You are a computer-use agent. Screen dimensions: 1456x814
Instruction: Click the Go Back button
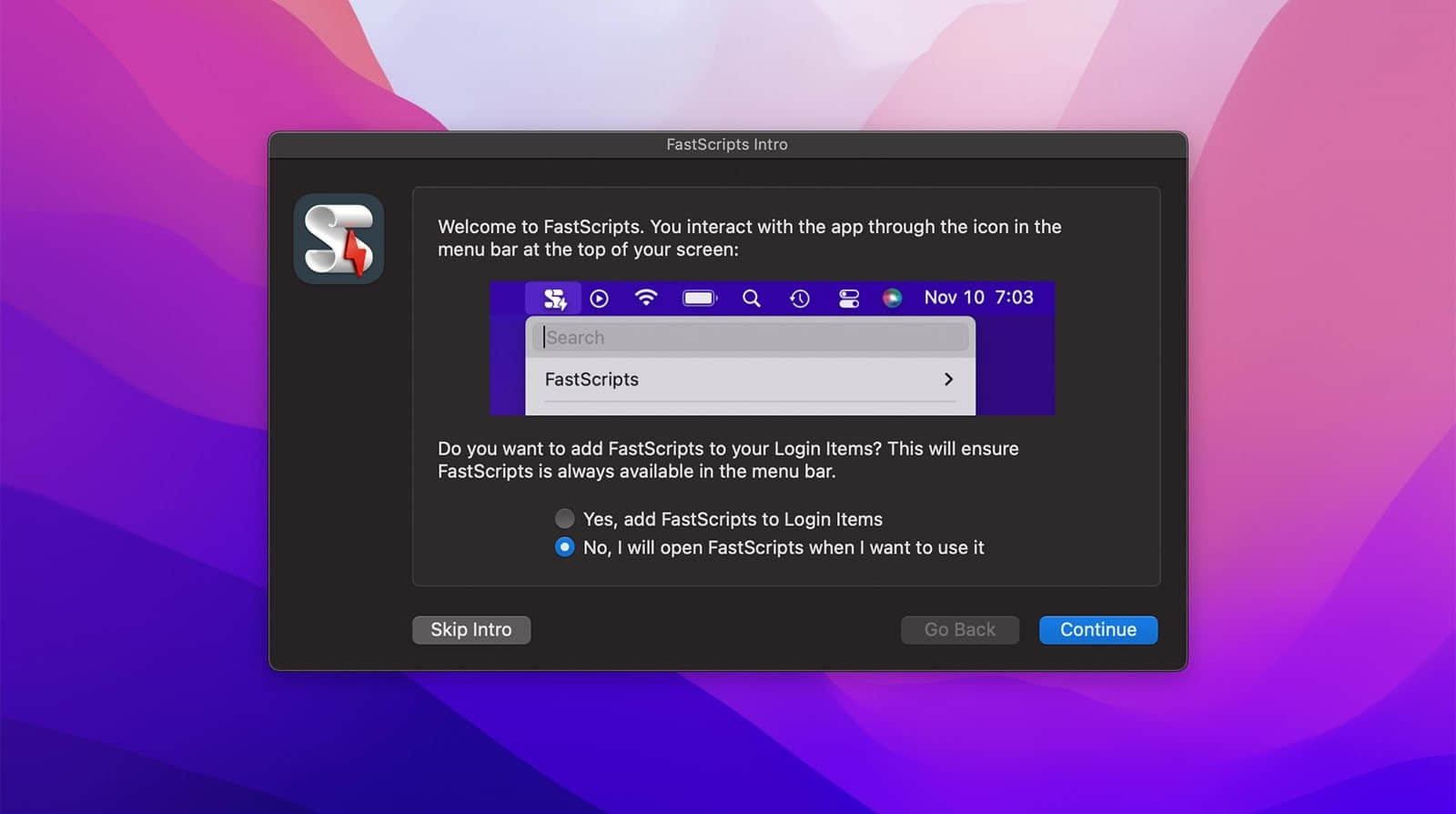coord(959,630)
